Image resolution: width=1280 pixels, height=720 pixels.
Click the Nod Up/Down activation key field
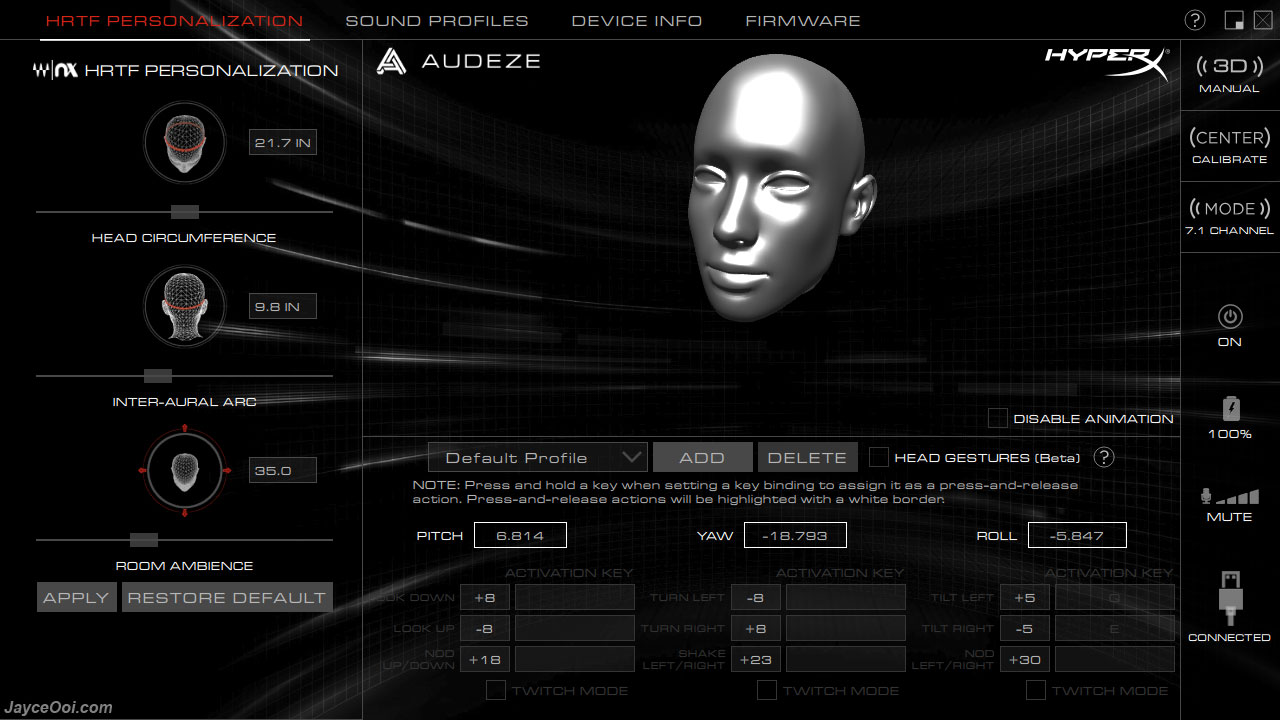(575, 660)
